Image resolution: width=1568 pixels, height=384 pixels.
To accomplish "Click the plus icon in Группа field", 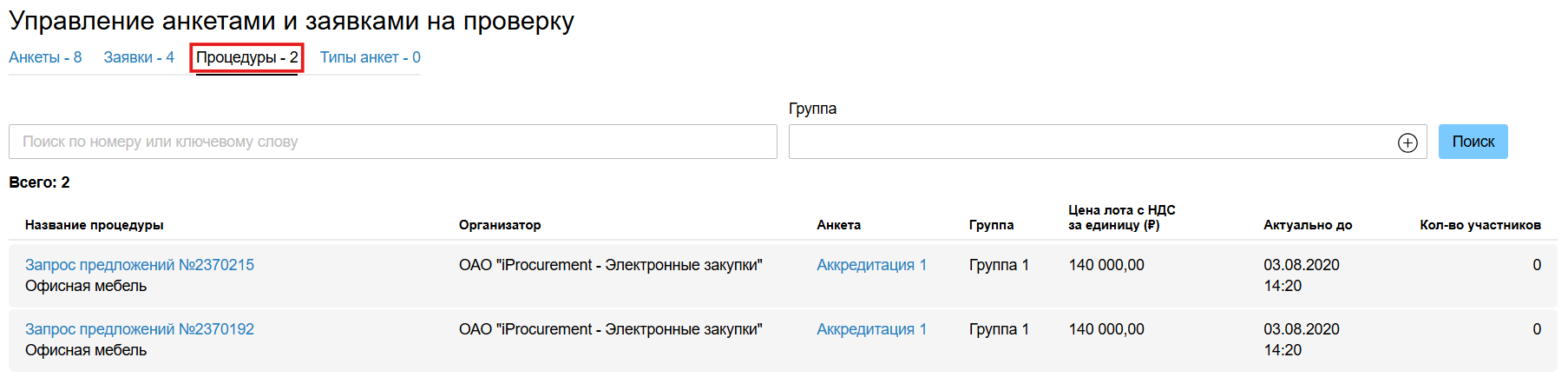I will 1407,142.
